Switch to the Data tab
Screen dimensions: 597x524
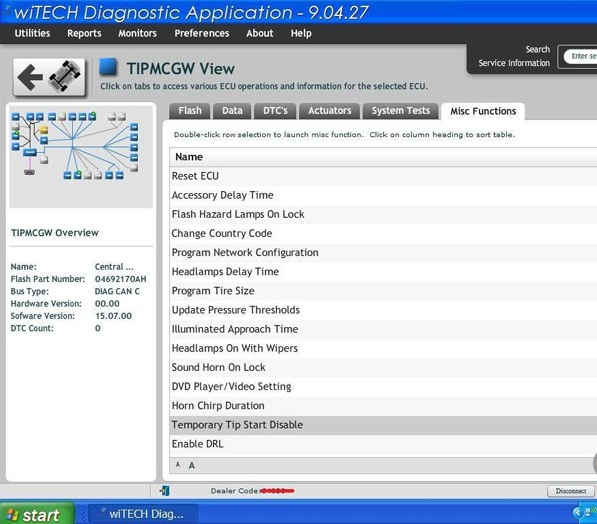tap(232, 111)
